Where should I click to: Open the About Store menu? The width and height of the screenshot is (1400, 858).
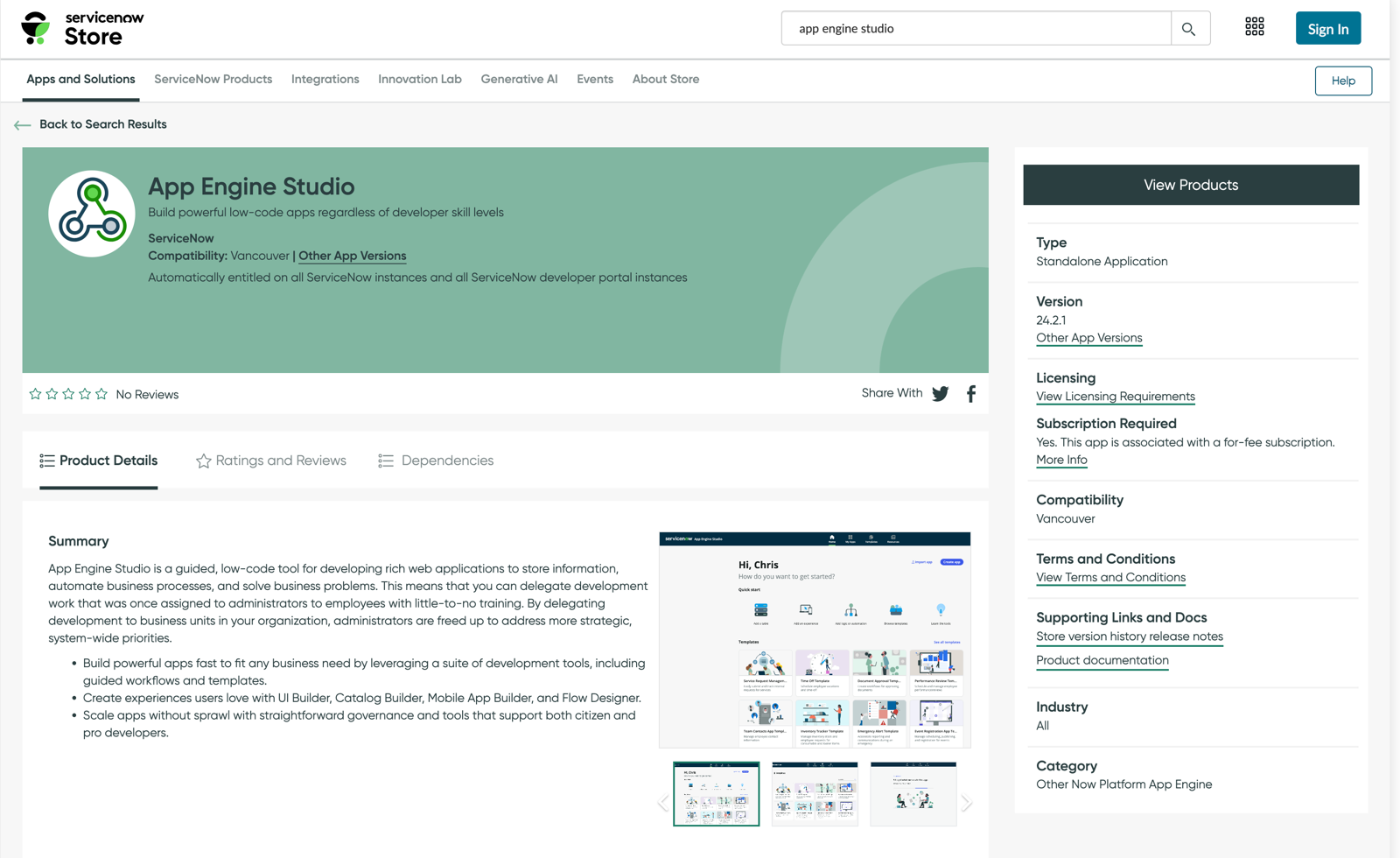pos(666,80)
